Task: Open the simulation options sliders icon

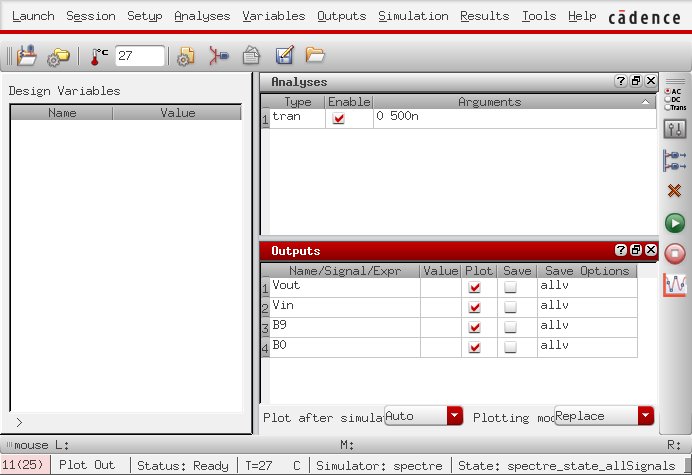Action: pyautogui.click(x=675, y=128)
